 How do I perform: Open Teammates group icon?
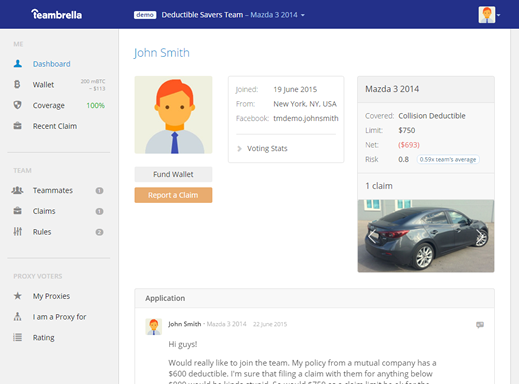coord(17,190)
